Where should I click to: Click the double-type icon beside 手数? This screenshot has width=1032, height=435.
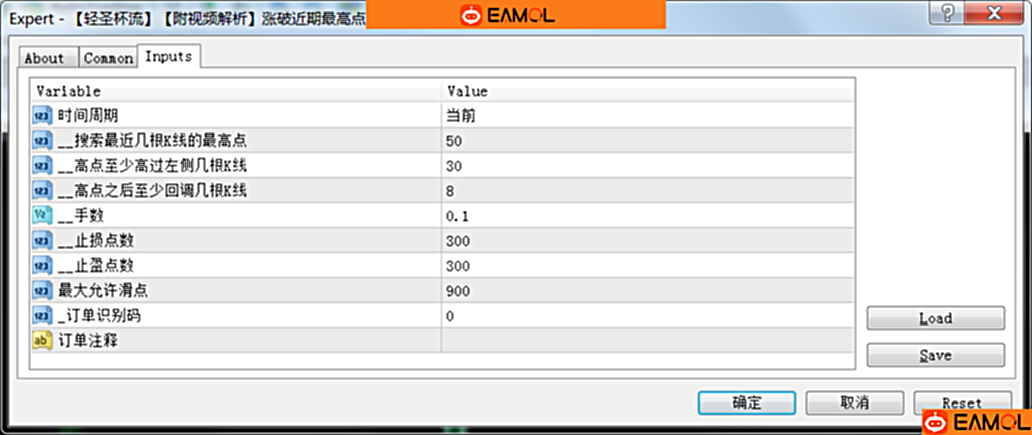pos(41,216)
